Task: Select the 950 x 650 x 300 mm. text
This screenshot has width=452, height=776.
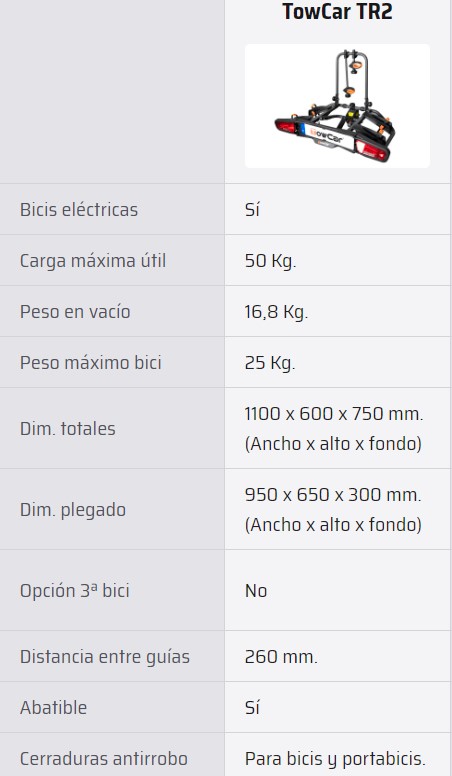Action: (x=333, y=494)
